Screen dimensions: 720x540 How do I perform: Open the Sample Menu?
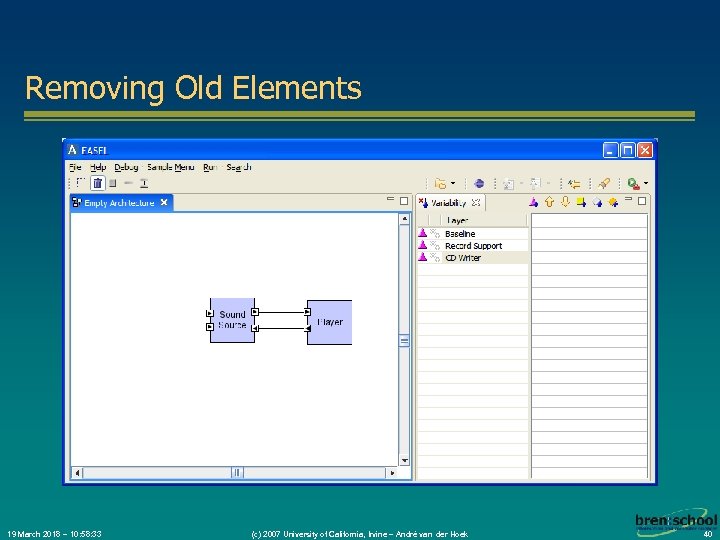(171, 167)
